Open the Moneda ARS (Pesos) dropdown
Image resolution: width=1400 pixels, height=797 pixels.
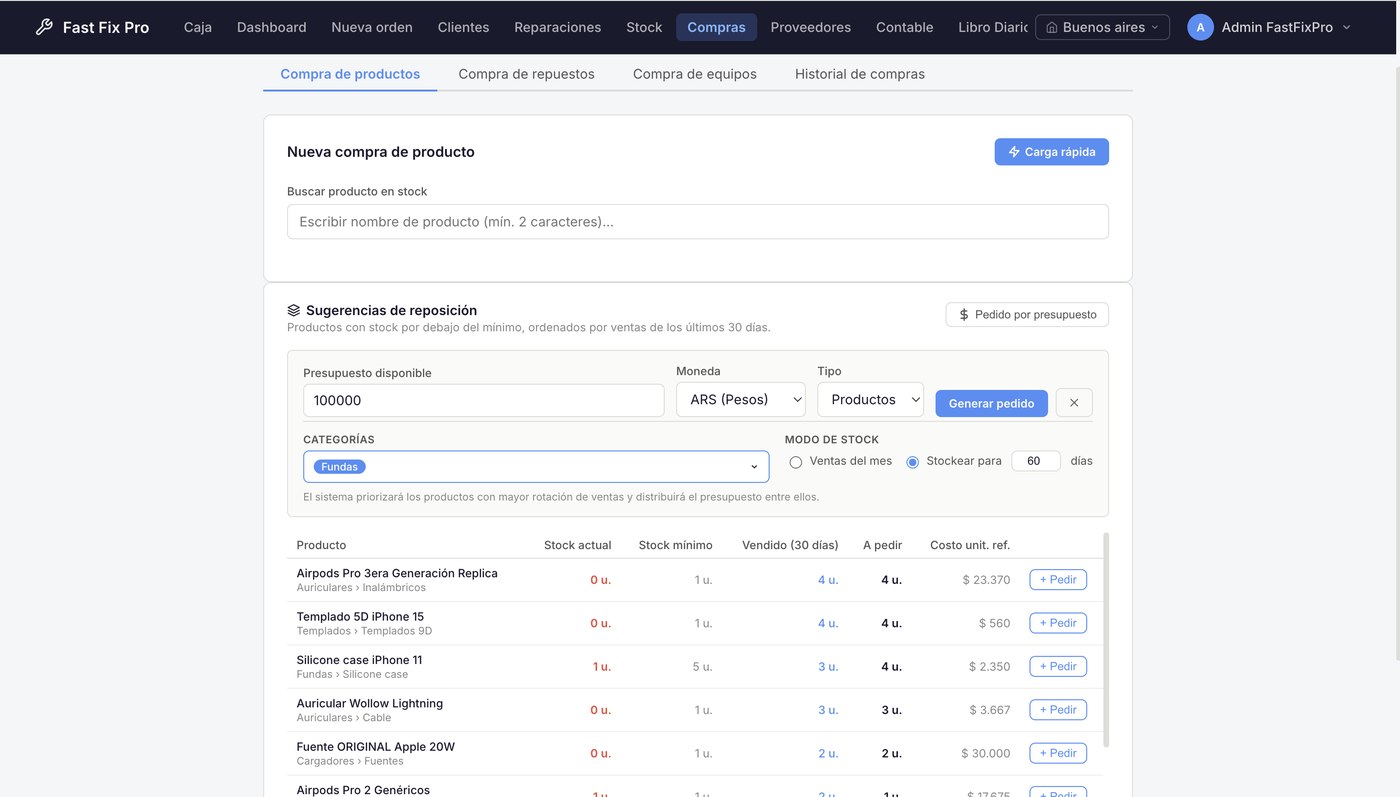click(741, 399)
